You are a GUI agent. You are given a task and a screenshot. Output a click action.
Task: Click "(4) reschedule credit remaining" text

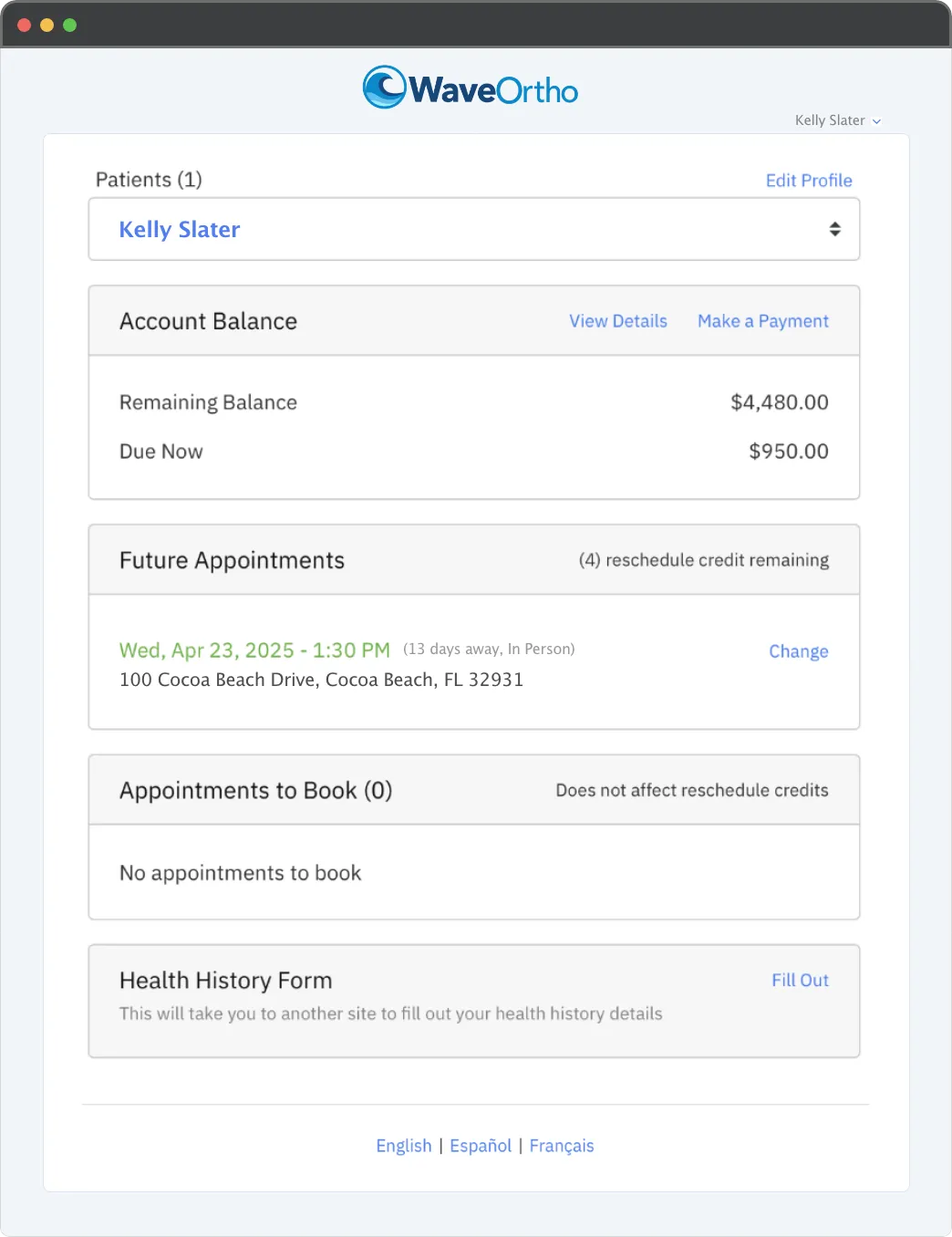click(x=704, y=560)
